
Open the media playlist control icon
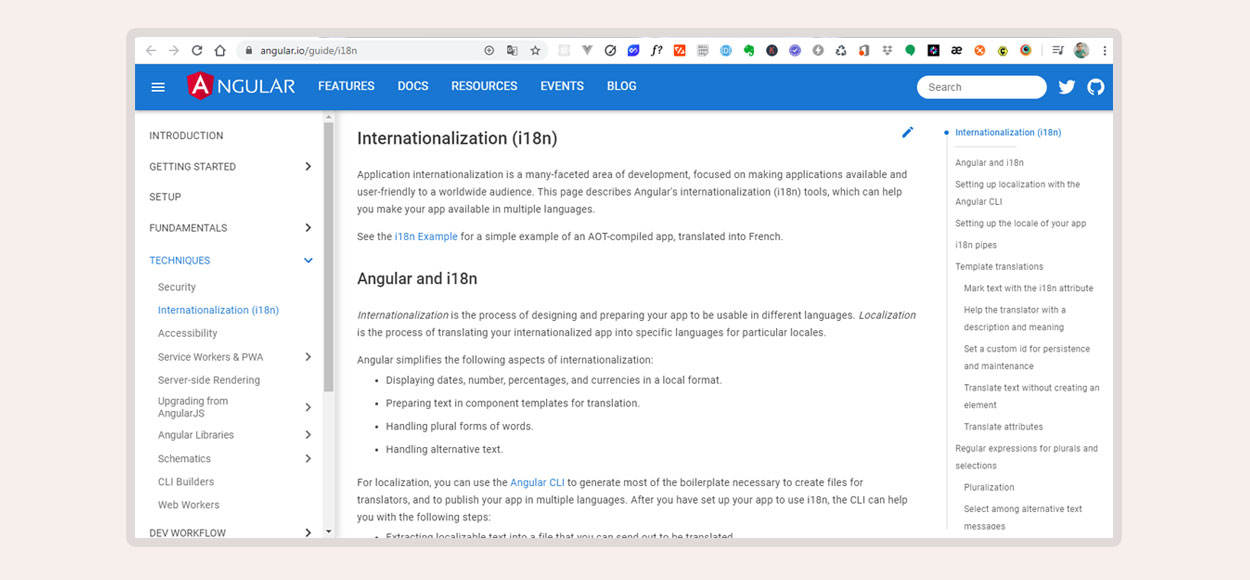click(x=1057, y=50)
